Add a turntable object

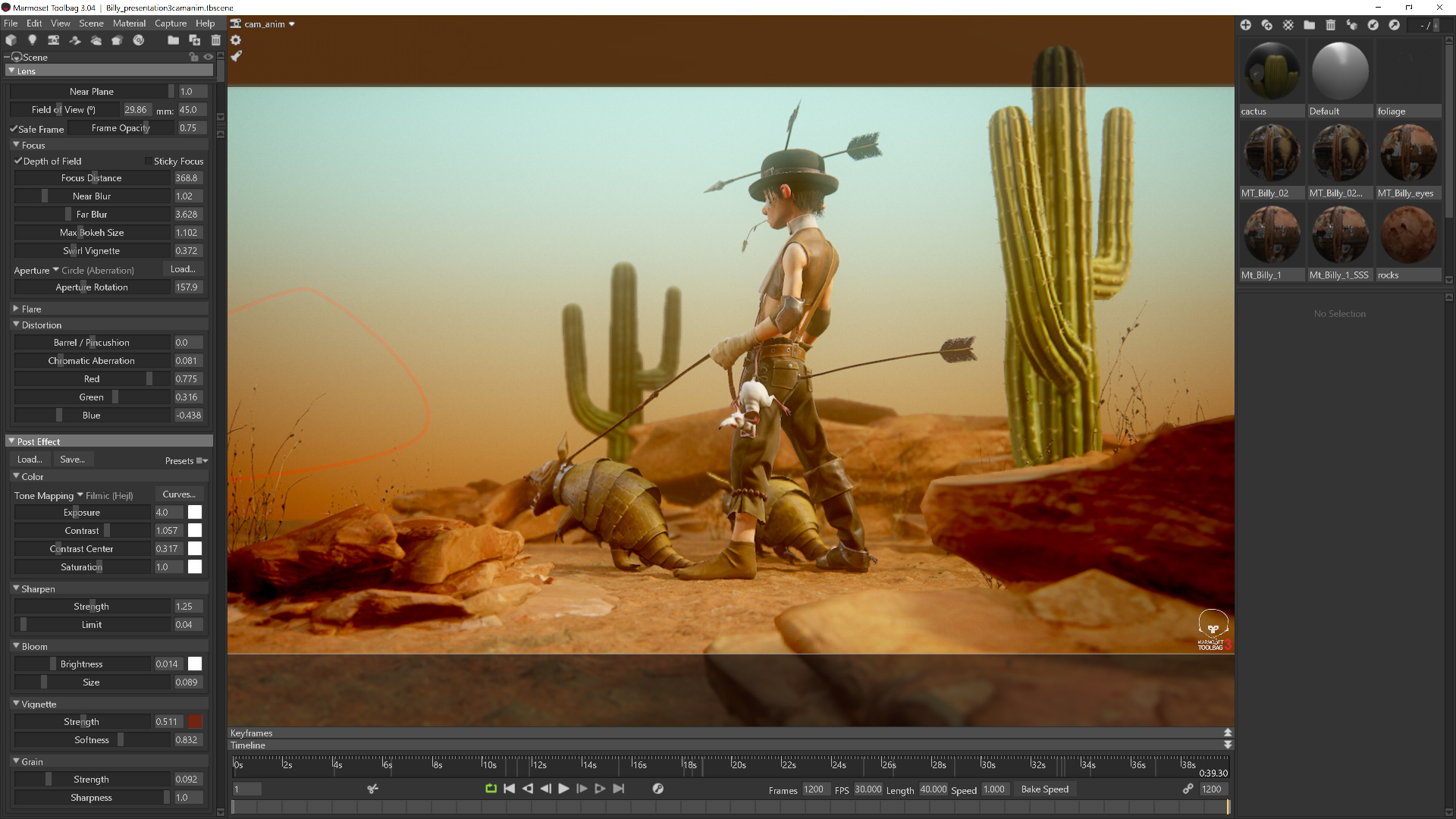pos(139,40)
